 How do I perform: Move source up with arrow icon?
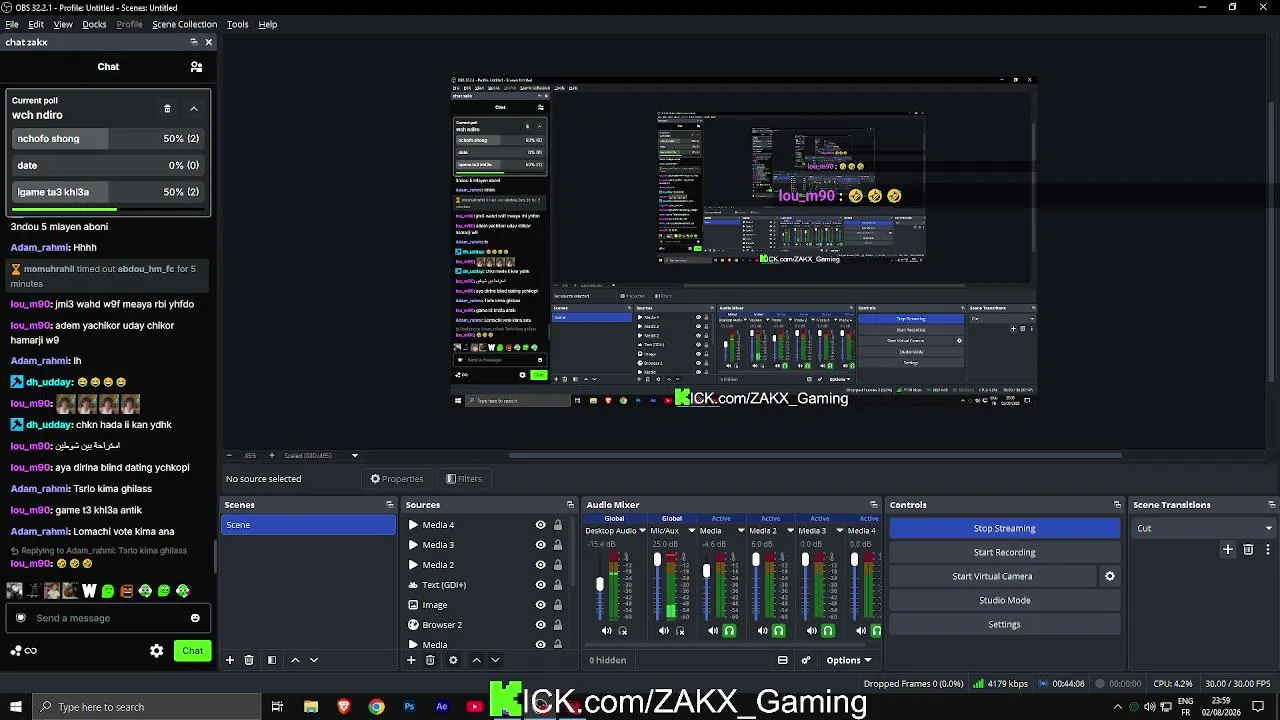point(476,660)
